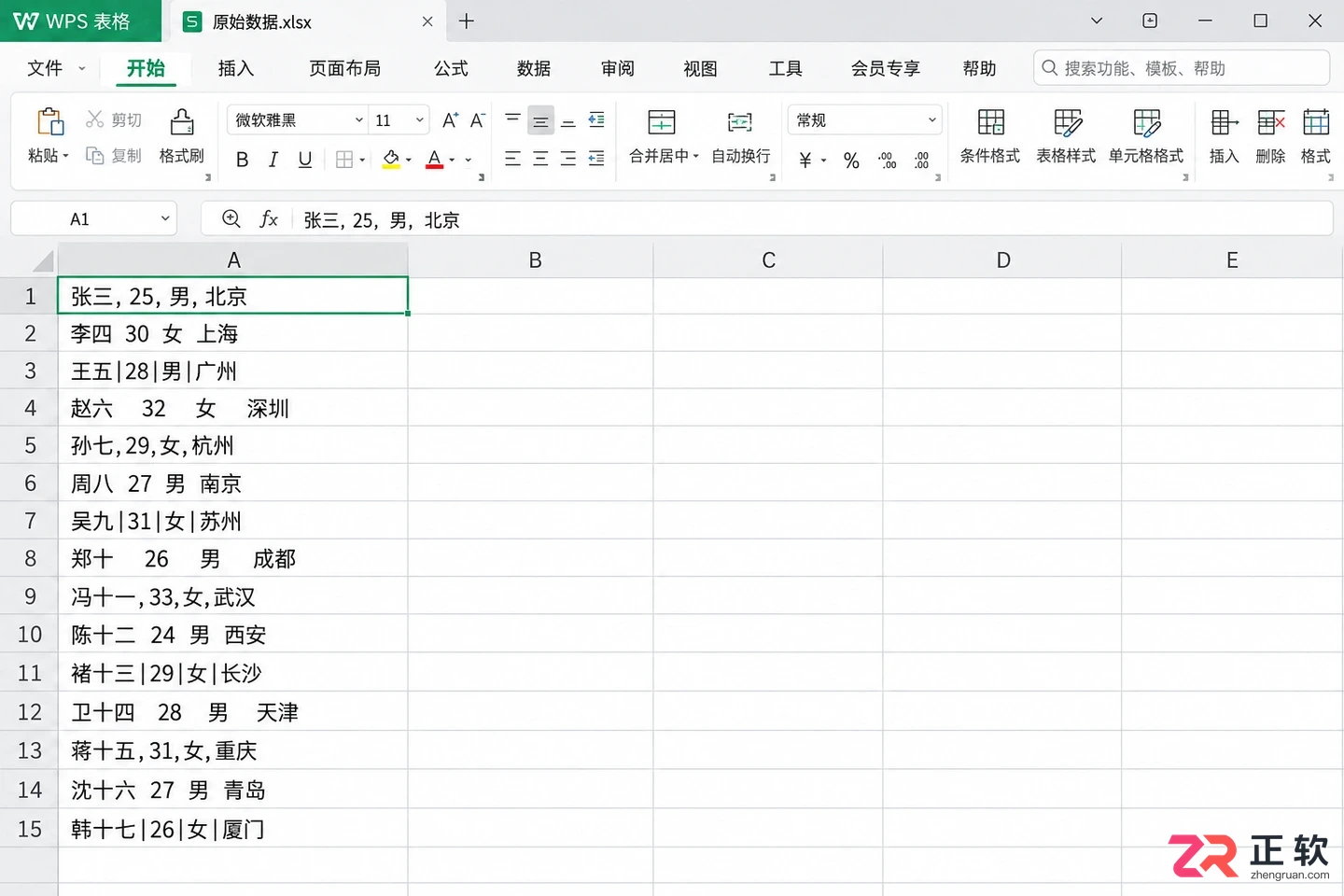Screen dimensions: 1344x896
Task: Close the 原始数据.xlsx document tab
Action: coord(427,21)
